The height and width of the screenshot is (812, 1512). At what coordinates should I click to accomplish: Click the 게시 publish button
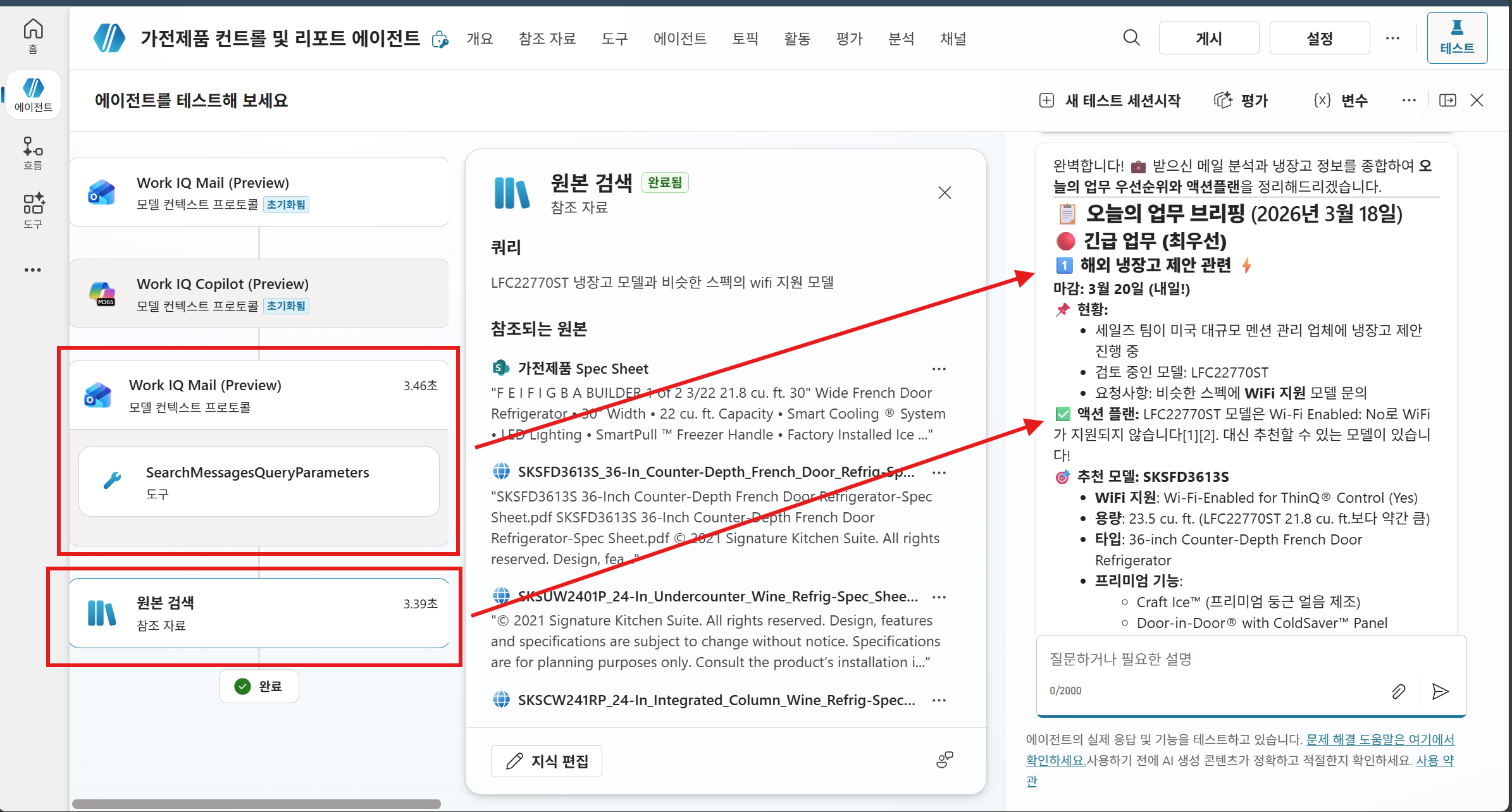[1209, 38]
